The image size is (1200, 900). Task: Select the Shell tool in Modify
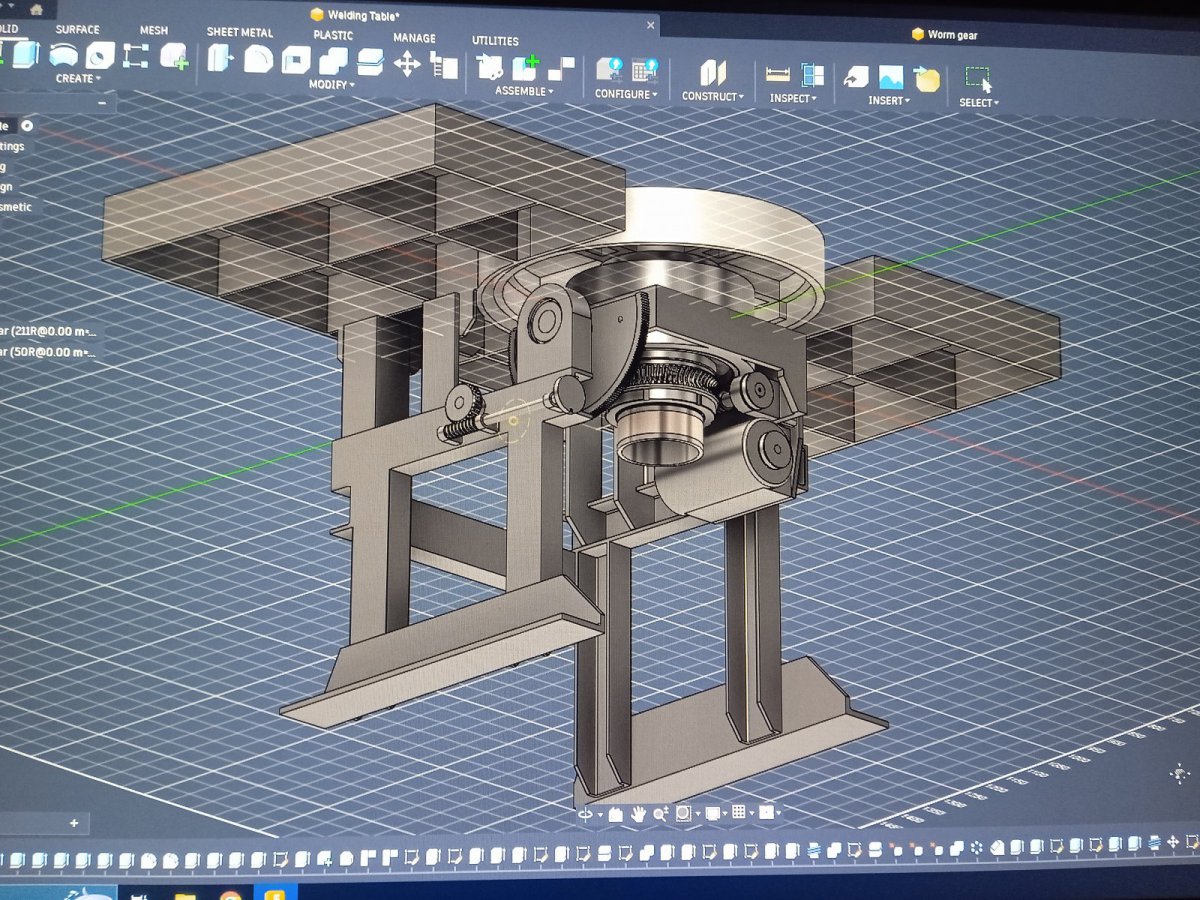point(295,61)
